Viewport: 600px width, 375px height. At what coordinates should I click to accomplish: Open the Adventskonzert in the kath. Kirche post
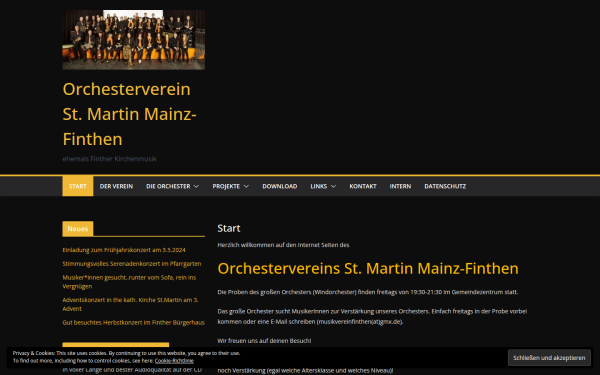click(x=130, y=304)
